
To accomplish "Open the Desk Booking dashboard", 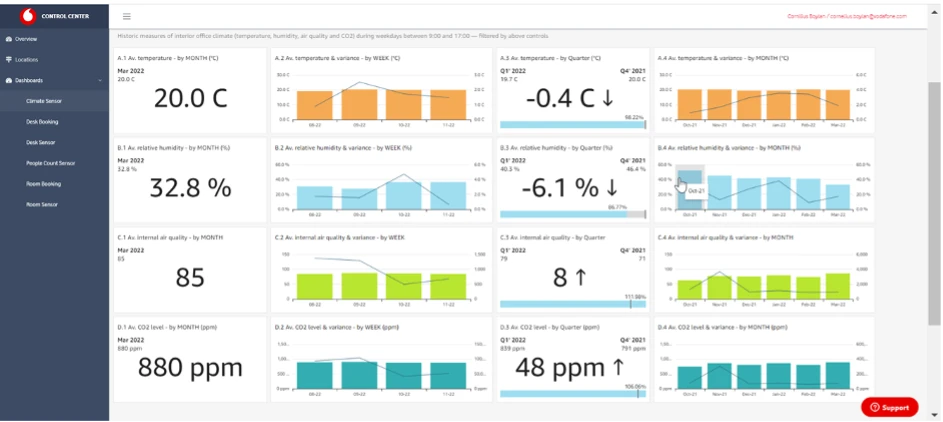I will (x=42, y=121).
